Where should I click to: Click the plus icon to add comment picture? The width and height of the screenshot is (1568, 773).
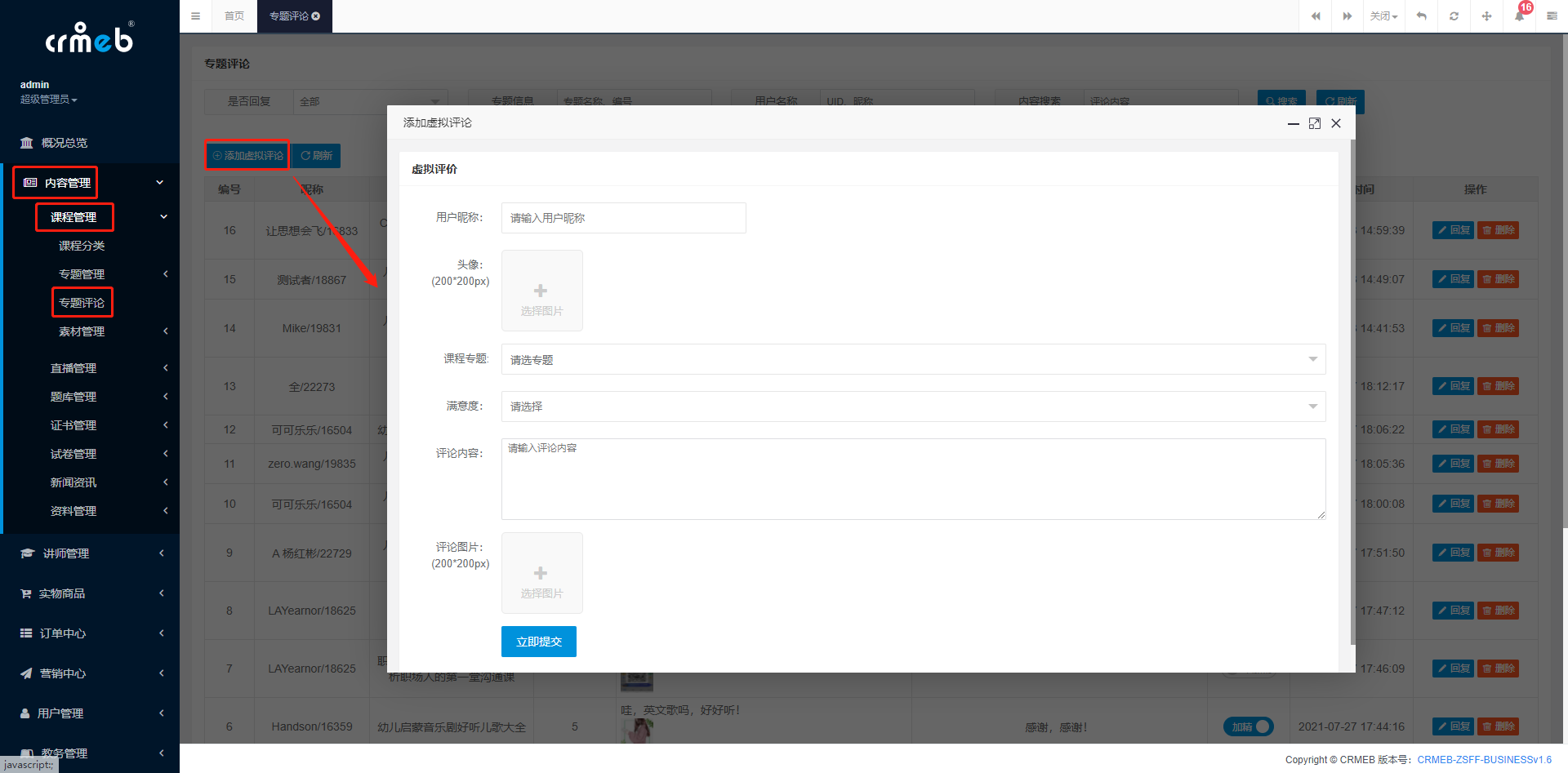[541, 573]
